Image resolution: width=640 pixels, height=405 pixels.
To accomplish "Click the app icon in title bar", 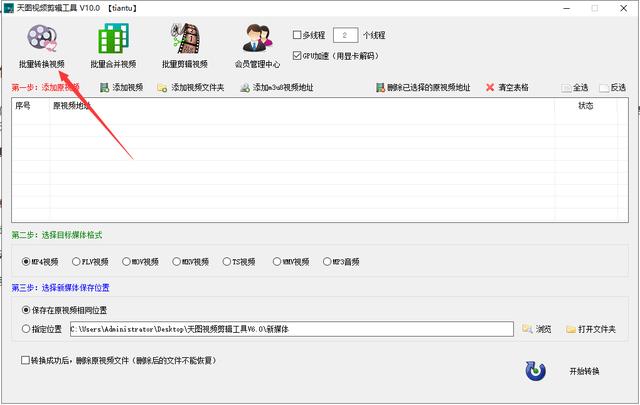I will [x=9, y=8].
